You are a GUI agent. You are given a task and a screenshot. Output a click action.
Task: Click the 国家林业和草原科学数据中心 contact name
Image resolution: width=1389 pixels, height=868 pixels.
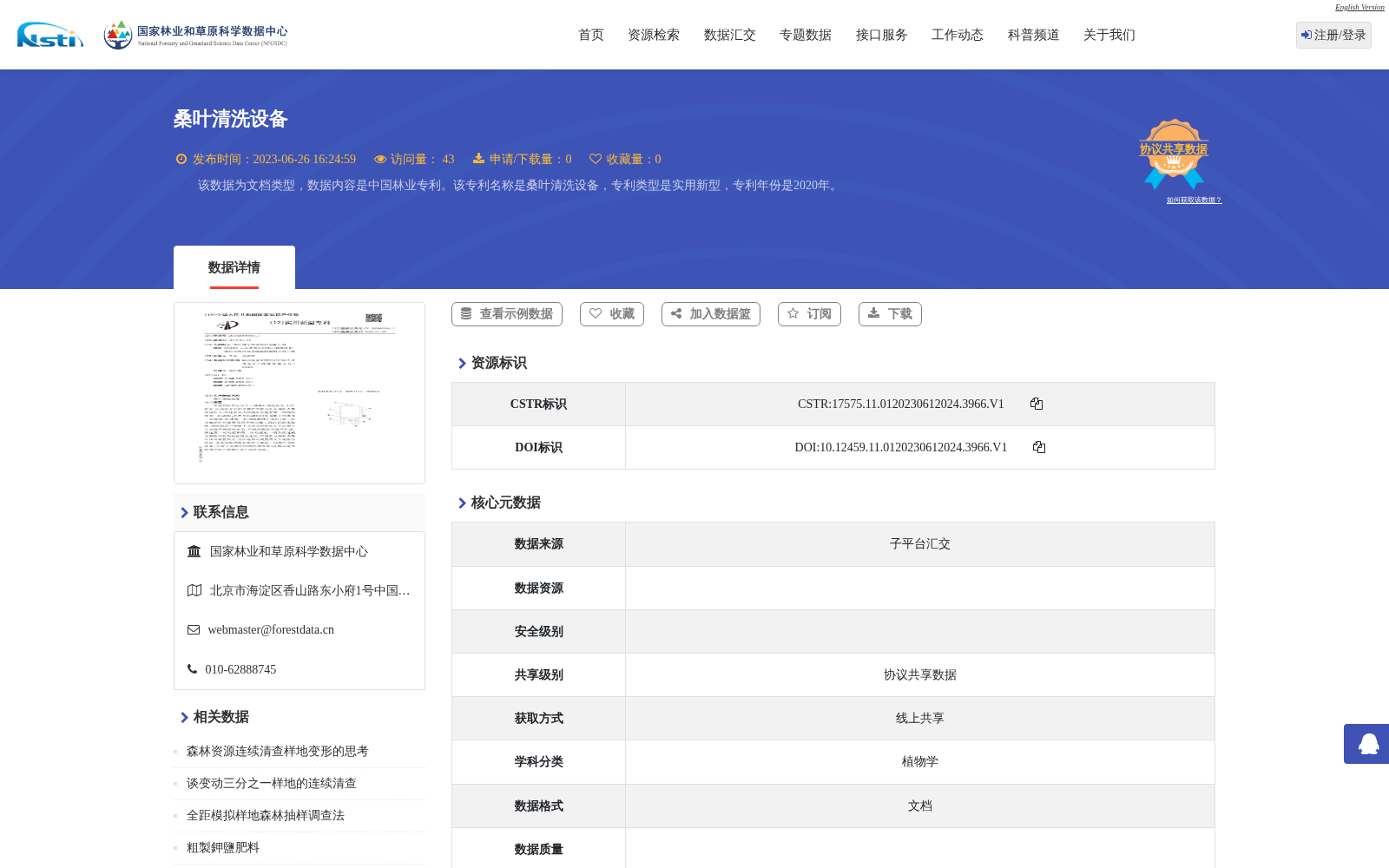(x=289, y=551)
